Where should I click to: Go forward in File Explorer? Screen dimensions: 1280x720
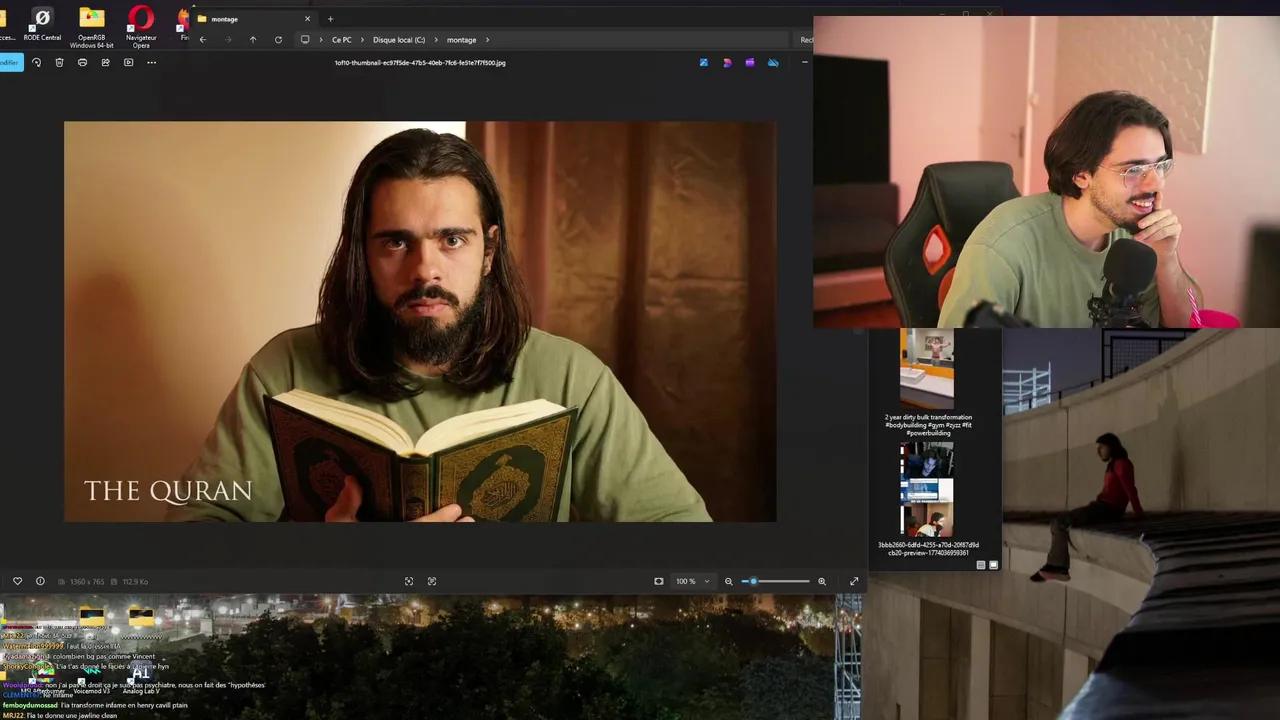(228, 40)
